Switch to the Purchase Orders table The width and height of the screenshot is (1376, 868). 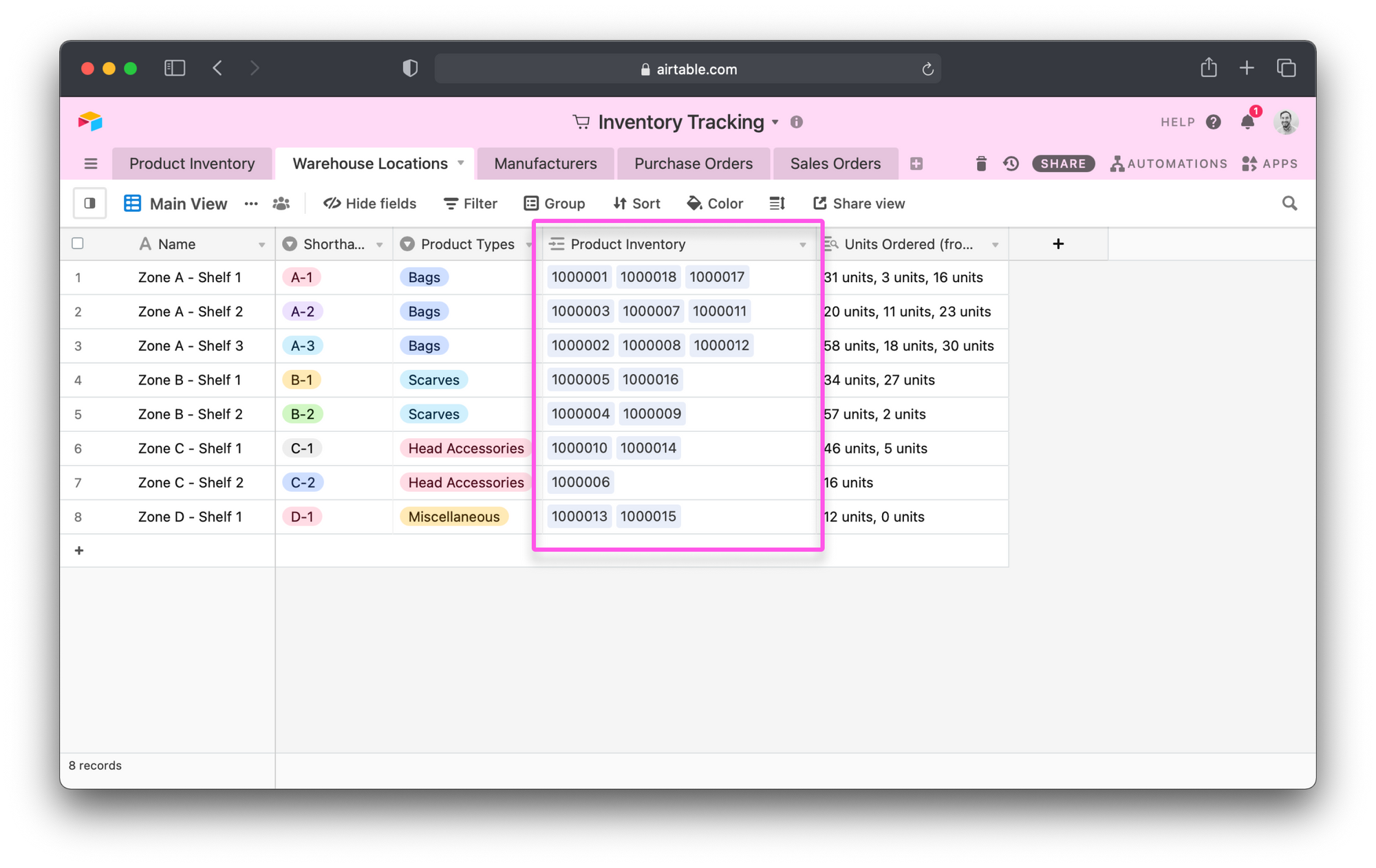pos(693,164)
